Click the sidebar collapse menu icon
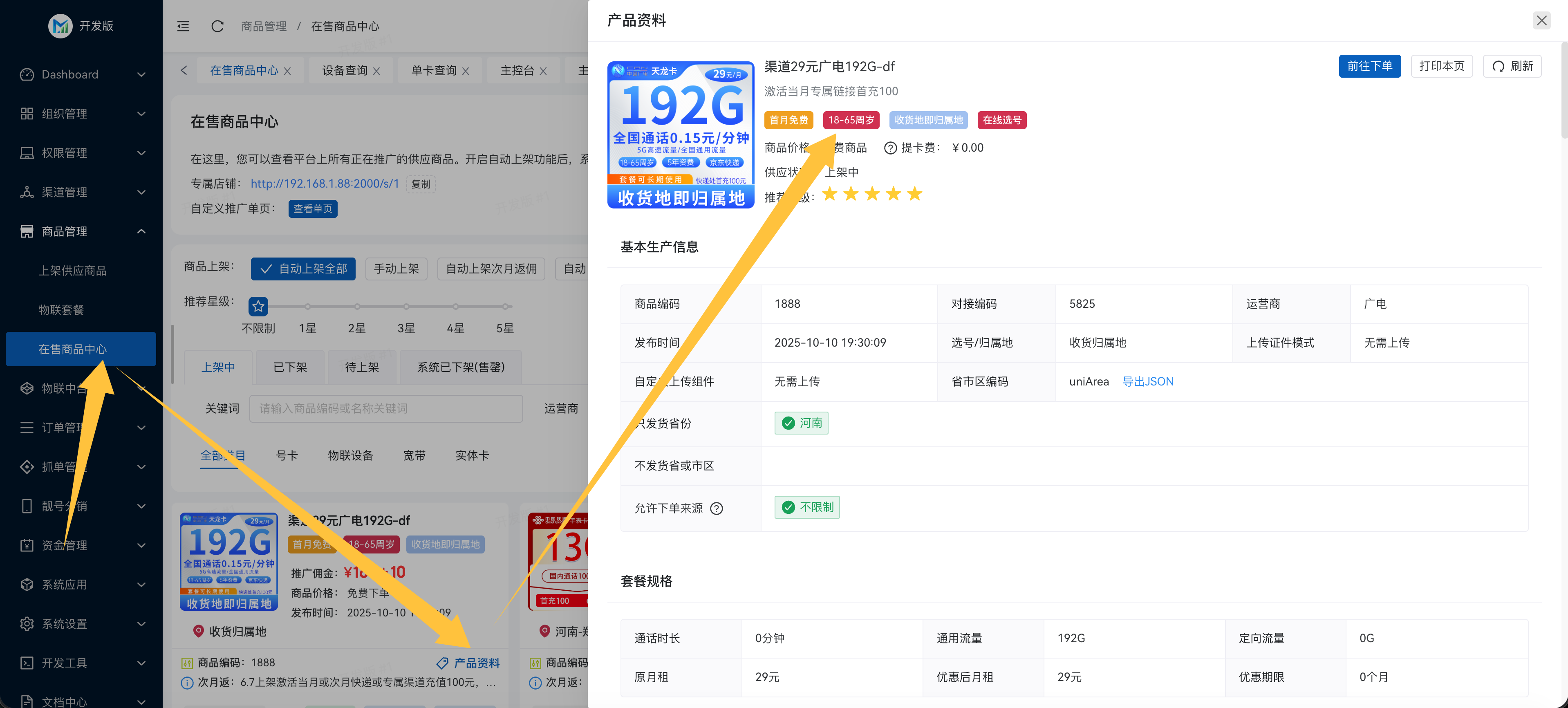Viewport: 1568px width, 708px height. pos(183,26)
